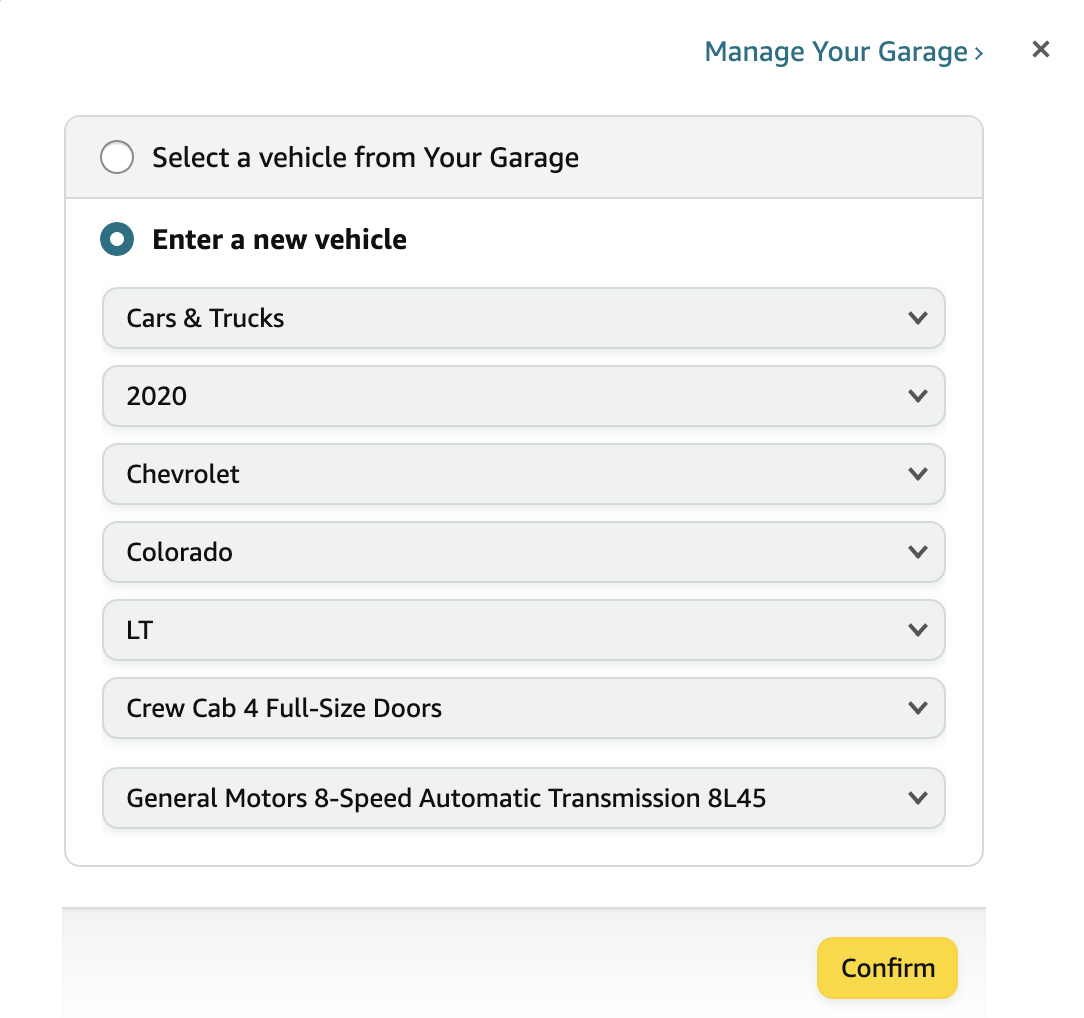Expand the Colorado model selector
Viewport: 1084px width, 1018px height.
pos(523,552)
